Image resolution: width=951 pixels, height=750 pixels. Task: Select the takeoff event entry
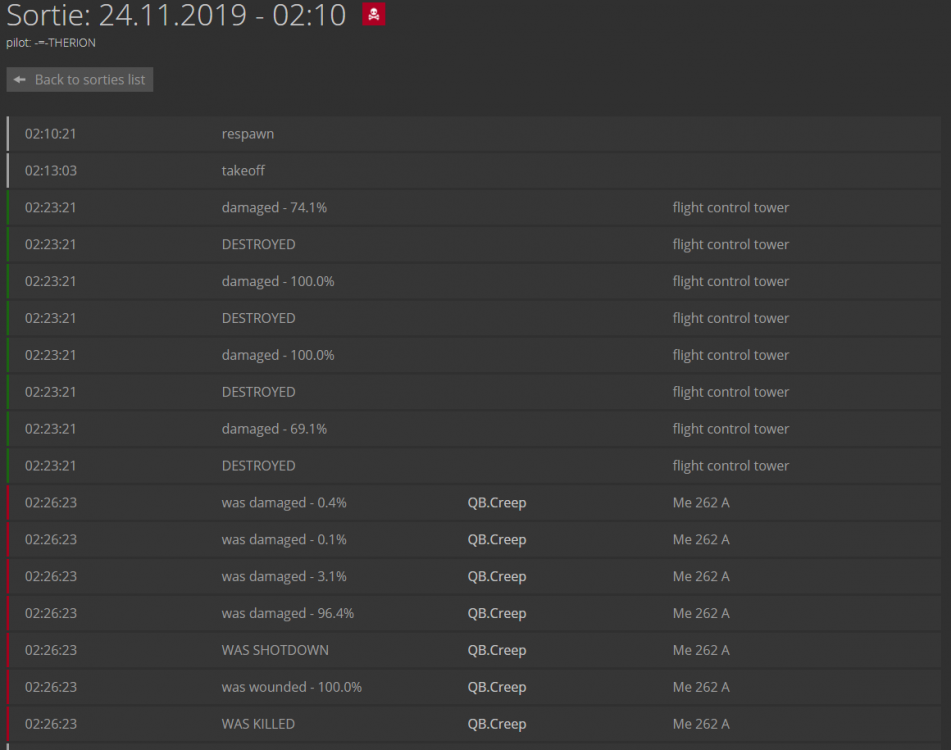243,171
